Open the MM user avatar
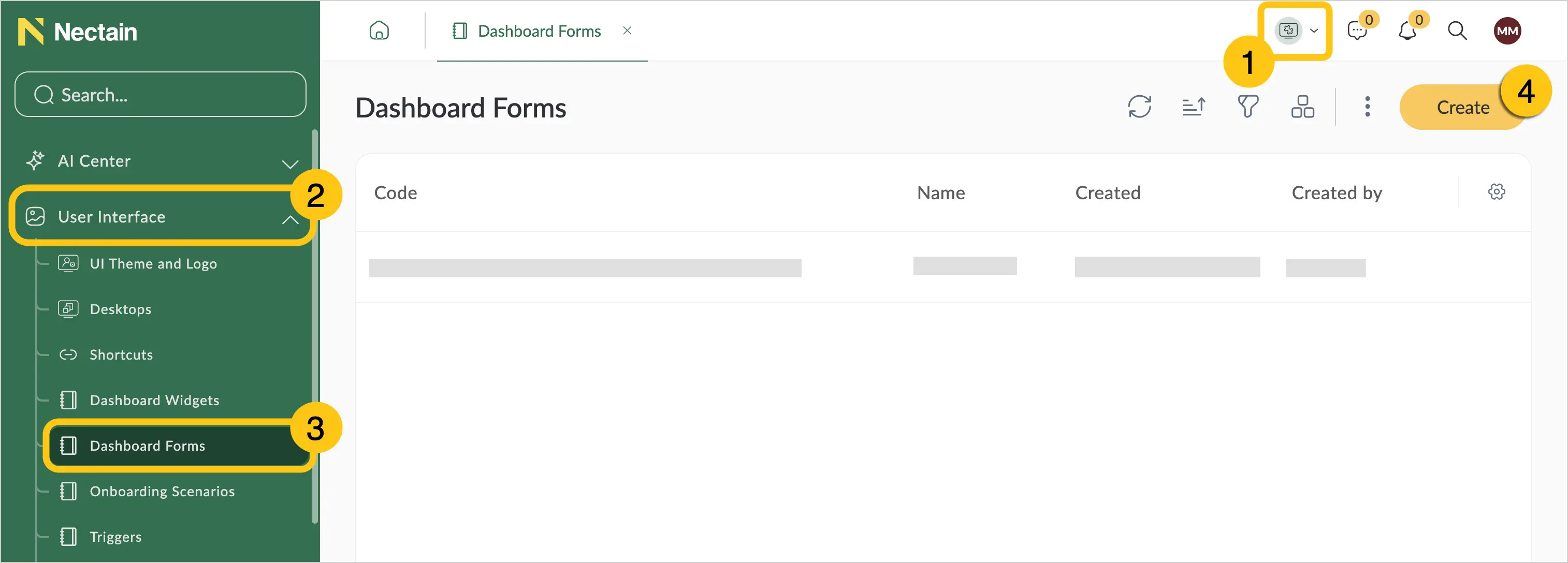Image resolution: width=1568 pixels, height=563 pixels. click(x=1506, y=31)
